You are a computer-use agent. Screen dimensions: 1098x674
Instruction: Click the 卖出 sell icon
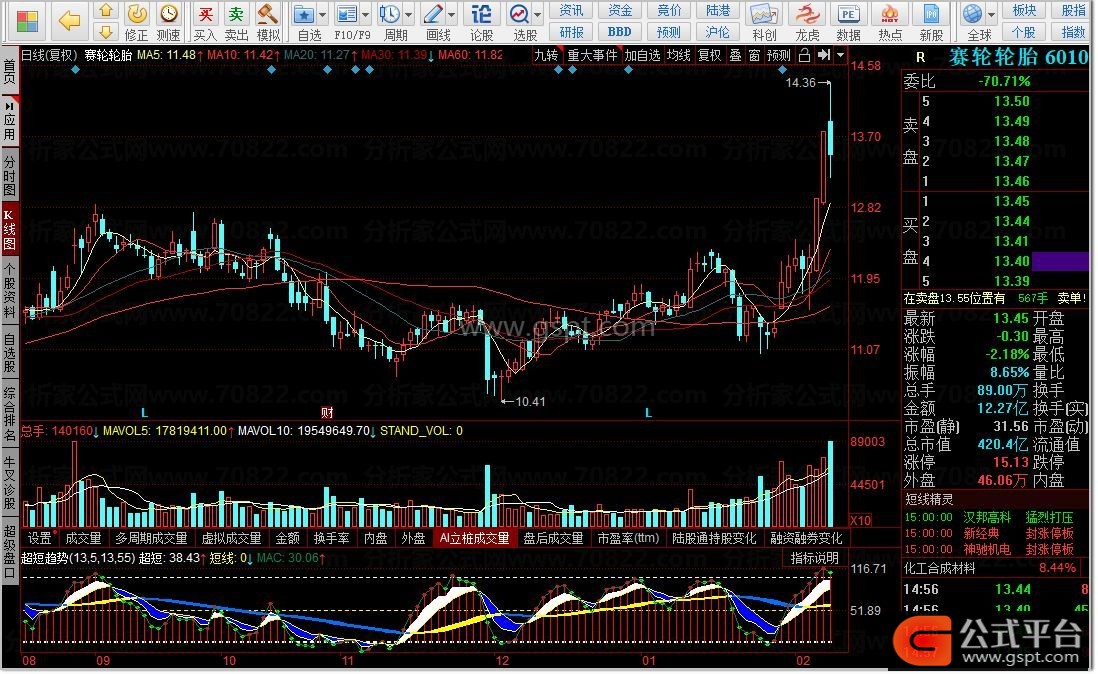coord(237,13)
